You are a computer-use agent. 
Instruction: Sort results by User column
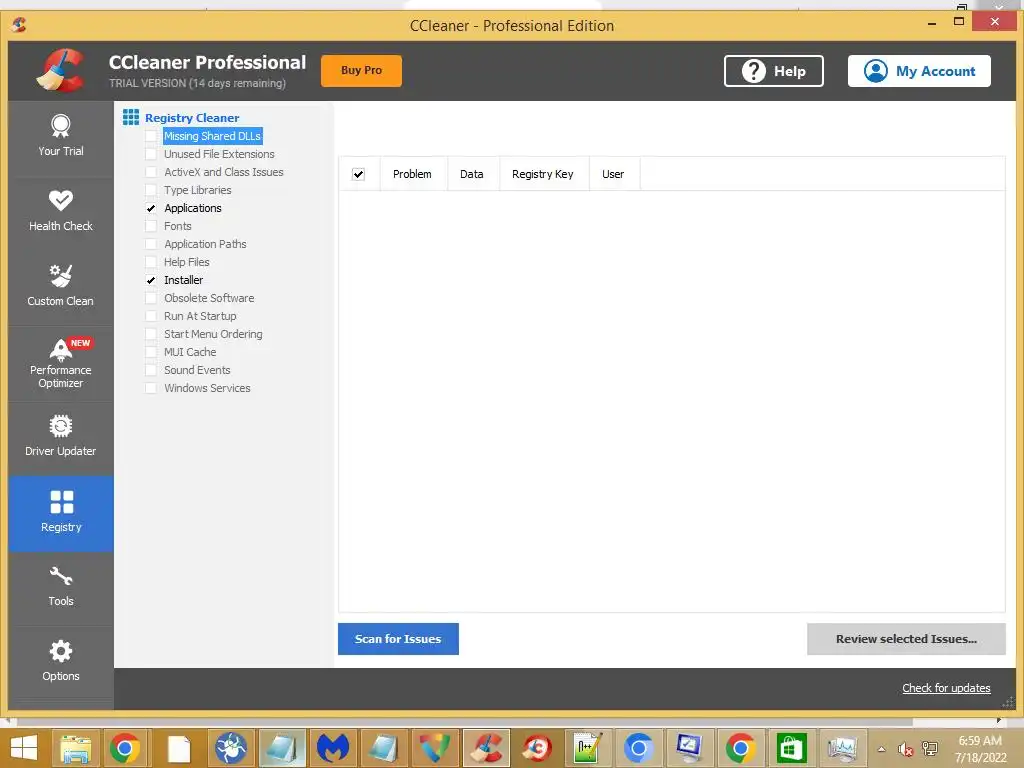(614, 174)
